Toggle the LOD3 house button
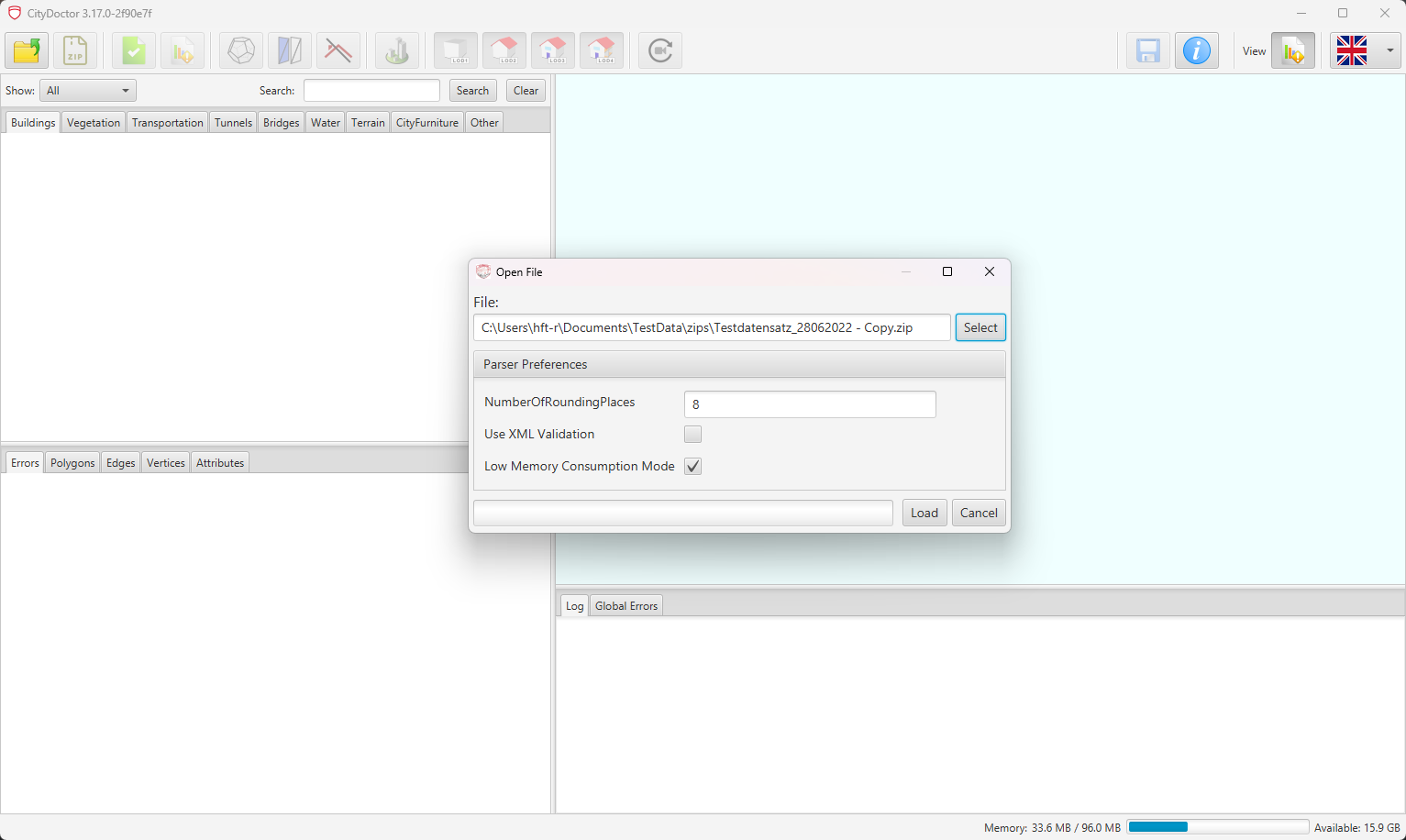Screen dimensions: 1406x840 coord(553,50)
